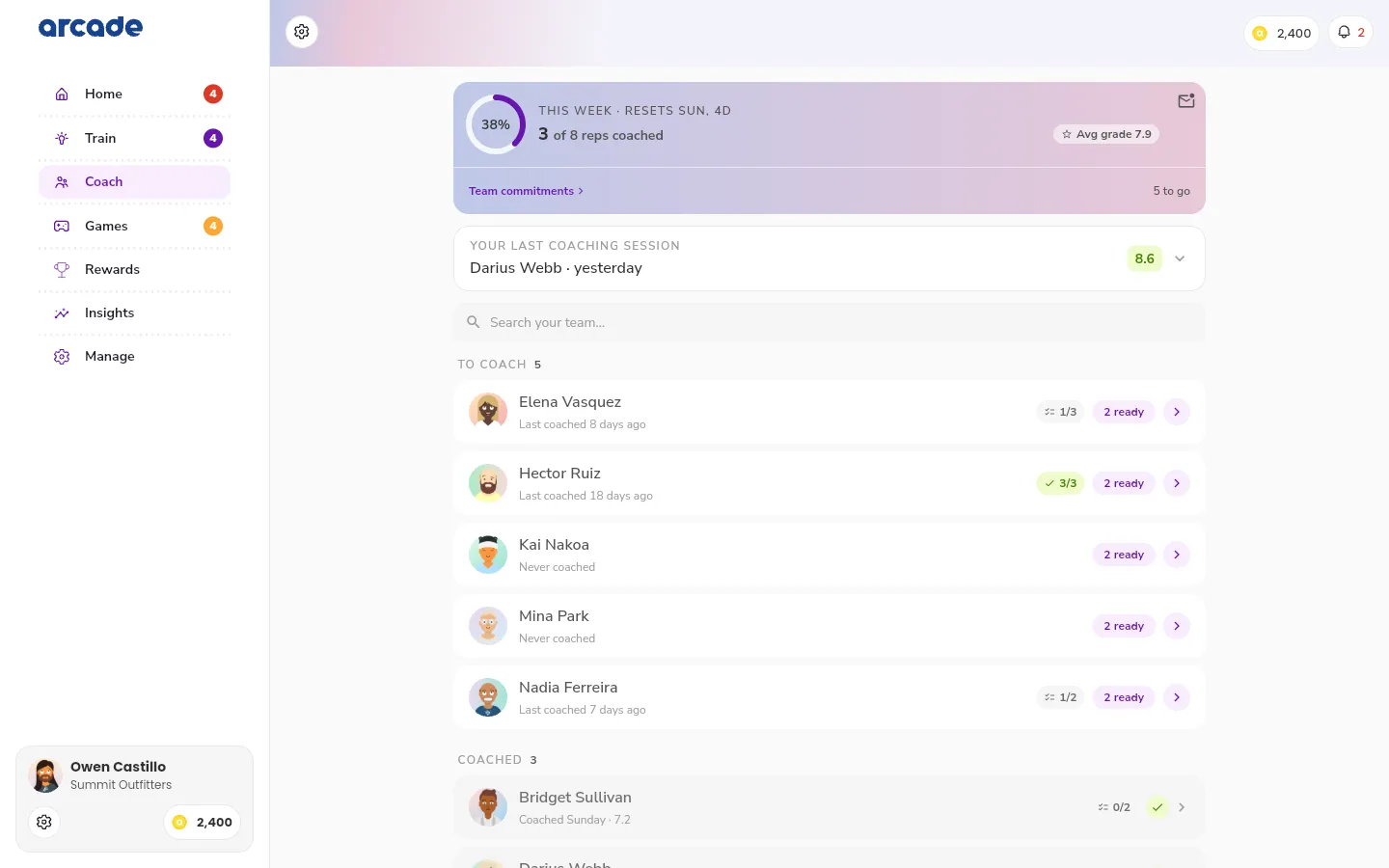The image size is (1389, 868).
Task: Expand the last coaching session card
Action: [x=1180, y=258]
